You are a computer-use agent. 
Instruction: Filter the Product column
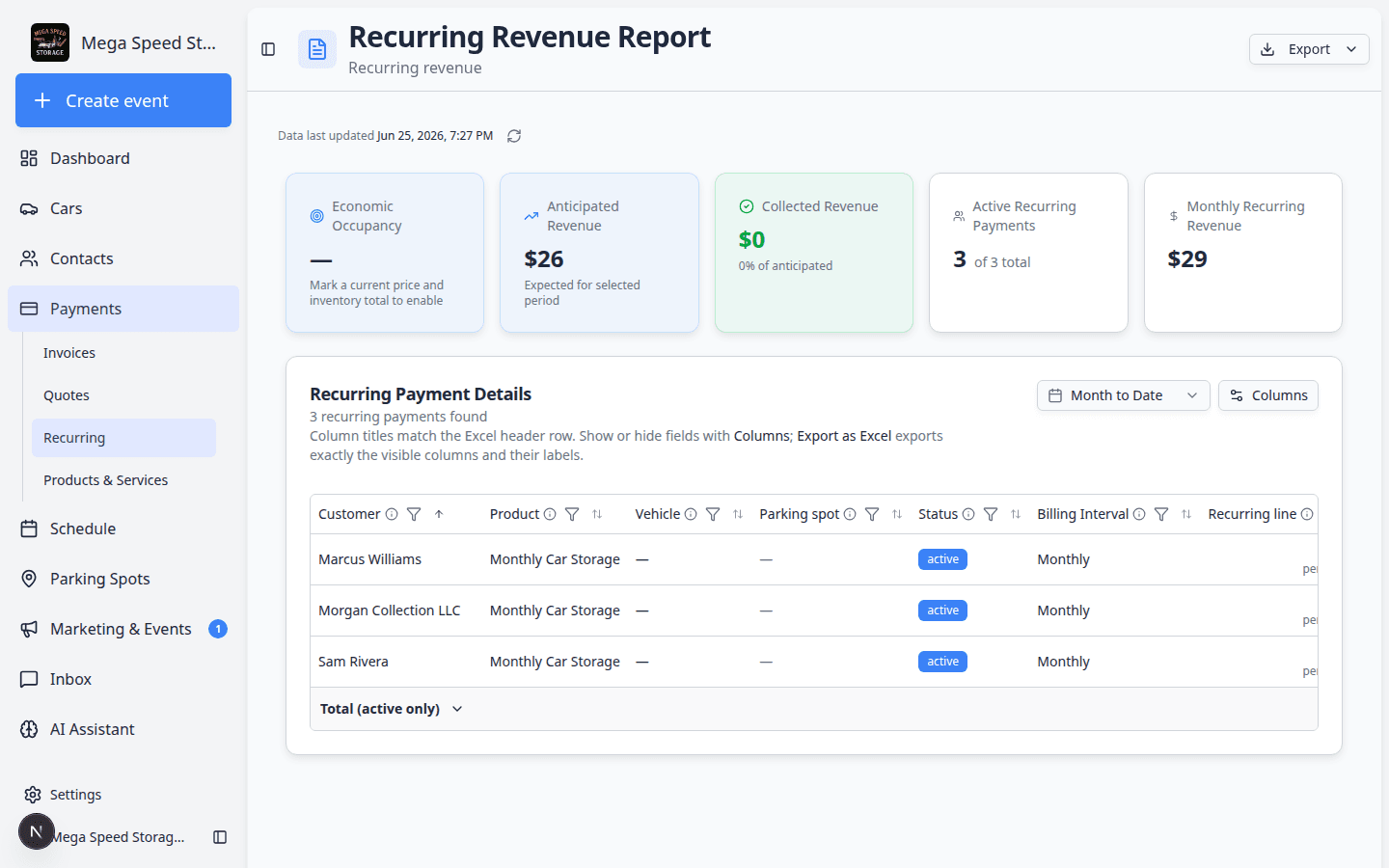click(572, 514)
